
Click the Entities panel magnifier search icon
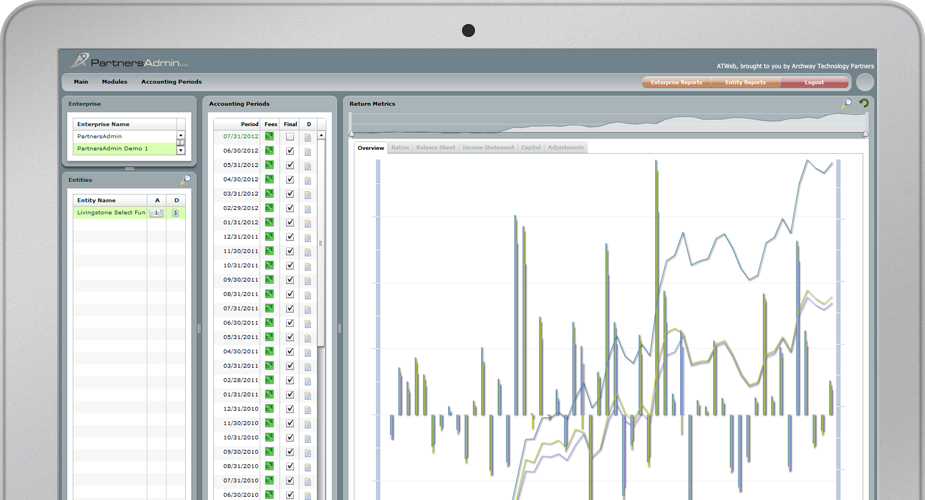pos(185,180)
